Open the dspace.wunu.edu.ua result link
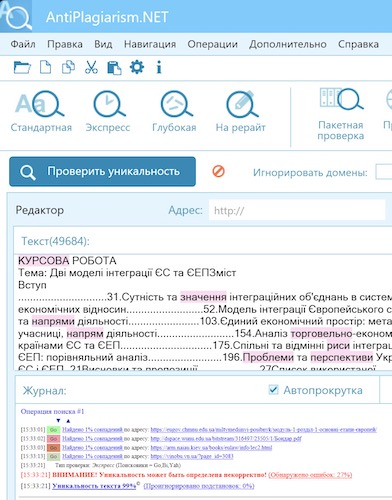 click(x=226, y=439)
